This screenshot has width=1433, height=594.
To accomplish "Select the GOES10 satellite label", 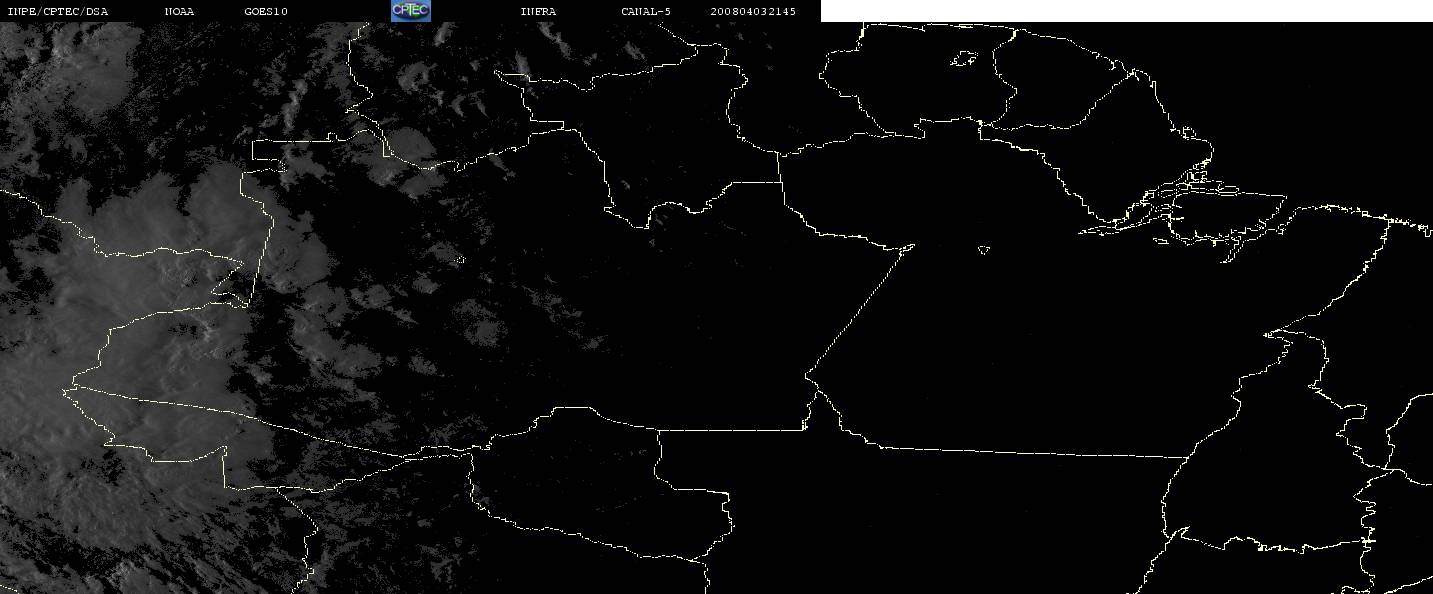I will click(x=266, y=12).
